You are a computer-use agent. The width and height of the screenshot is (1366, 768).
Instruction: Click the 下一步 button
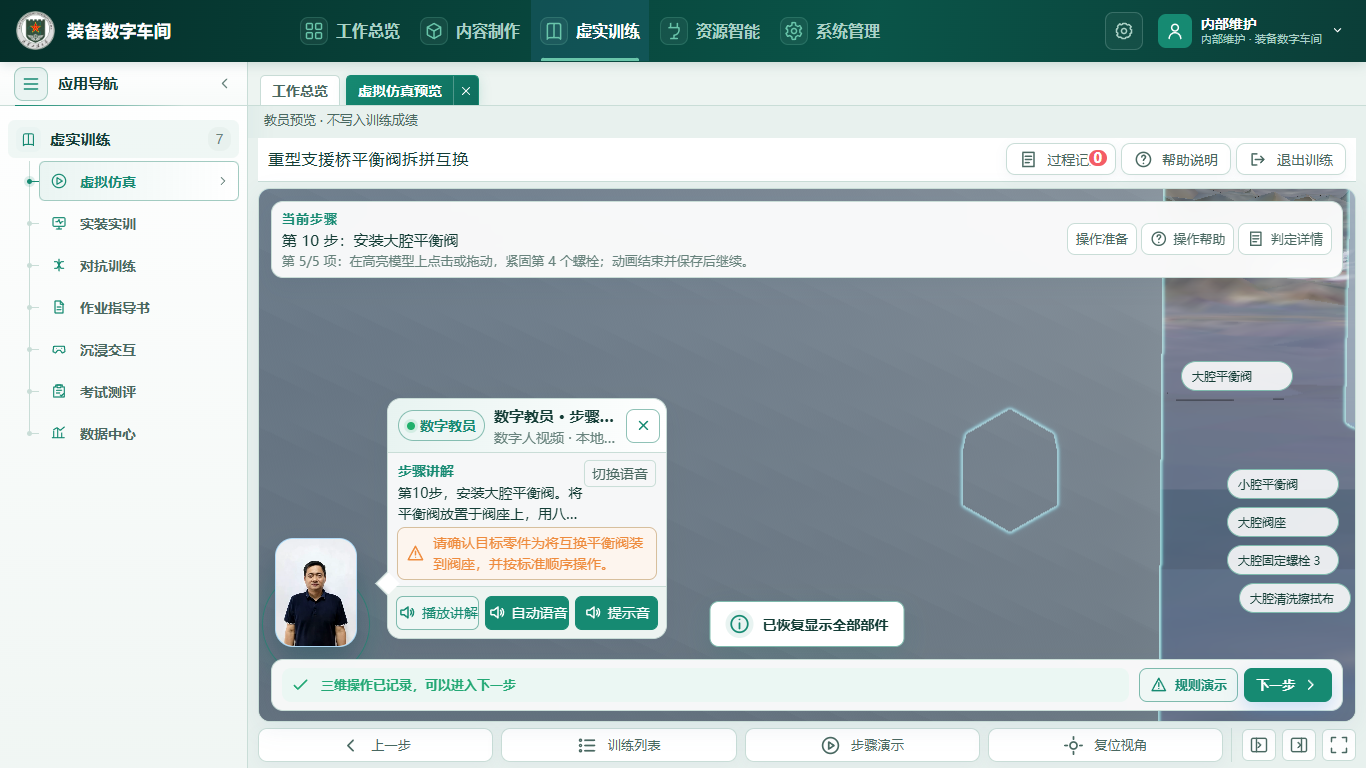pos(1288,685)
